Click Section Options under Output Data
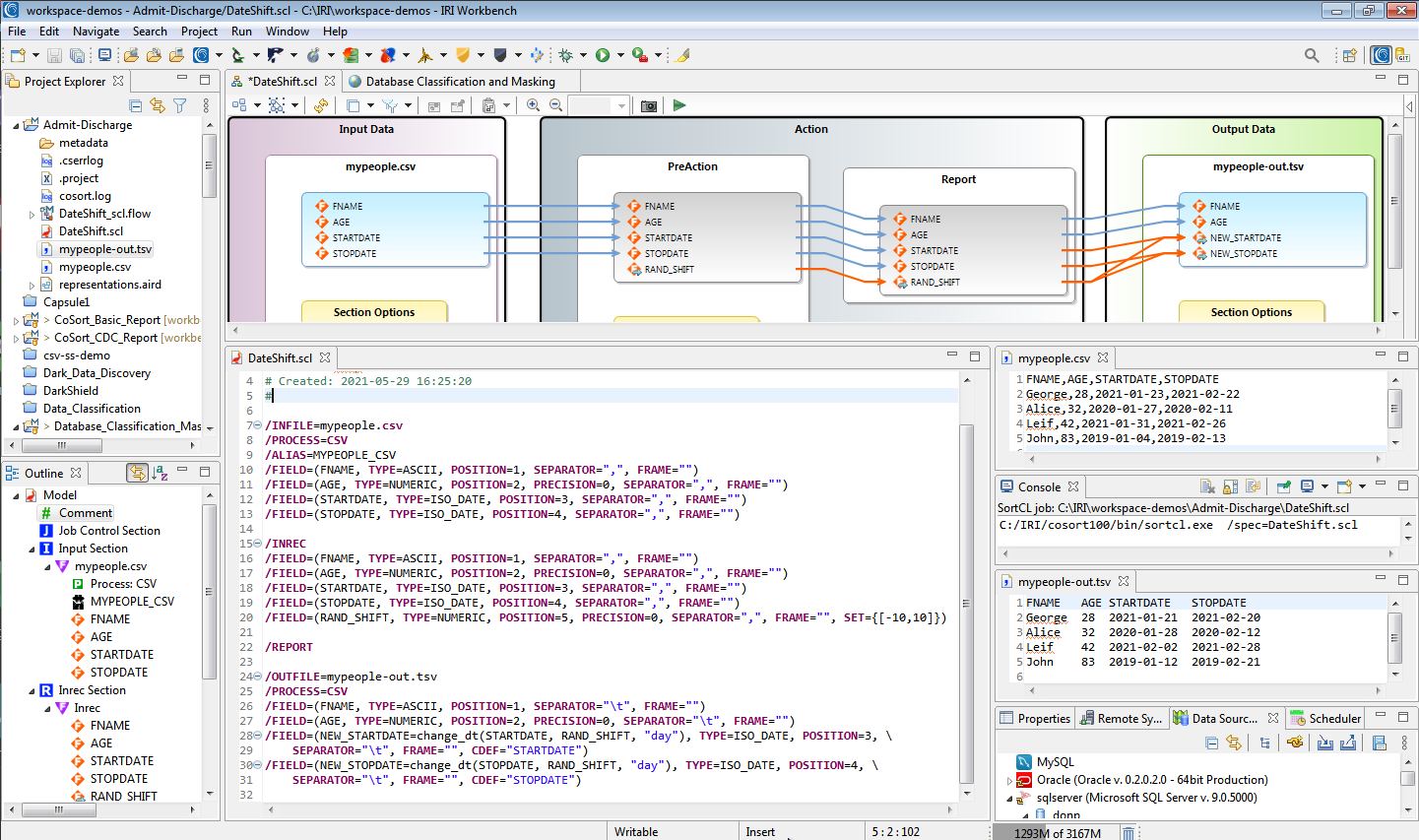Screen dimensions: 1419x840 1252,312
